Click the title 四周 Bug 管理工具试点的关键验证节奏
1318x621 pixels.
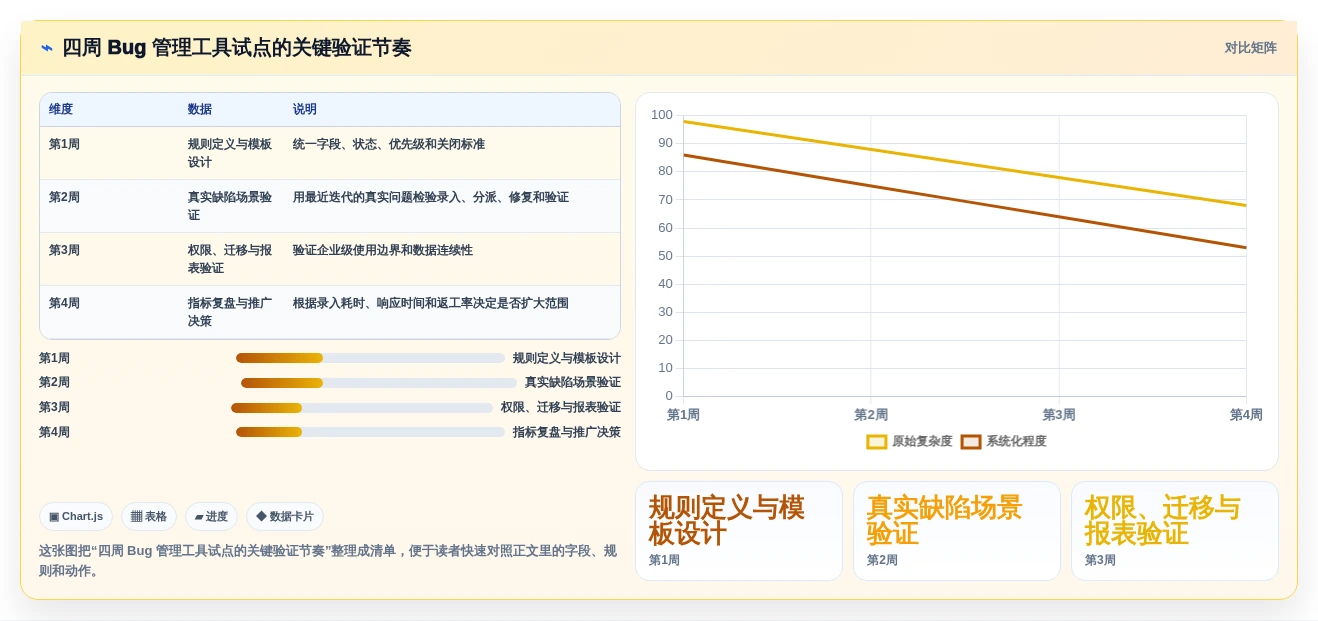tap(236, 48)
